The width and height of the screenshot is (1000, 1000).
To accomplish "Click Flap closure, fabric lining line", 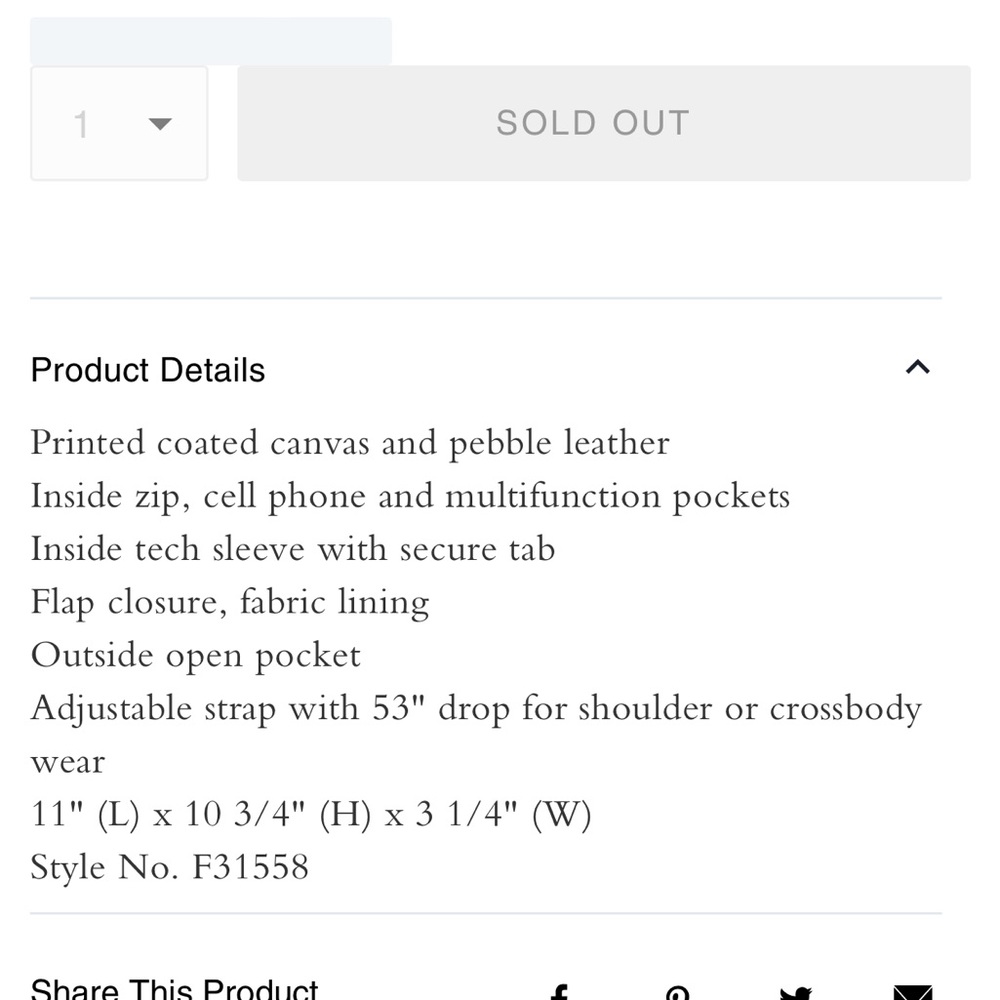I will click(230, 602).
